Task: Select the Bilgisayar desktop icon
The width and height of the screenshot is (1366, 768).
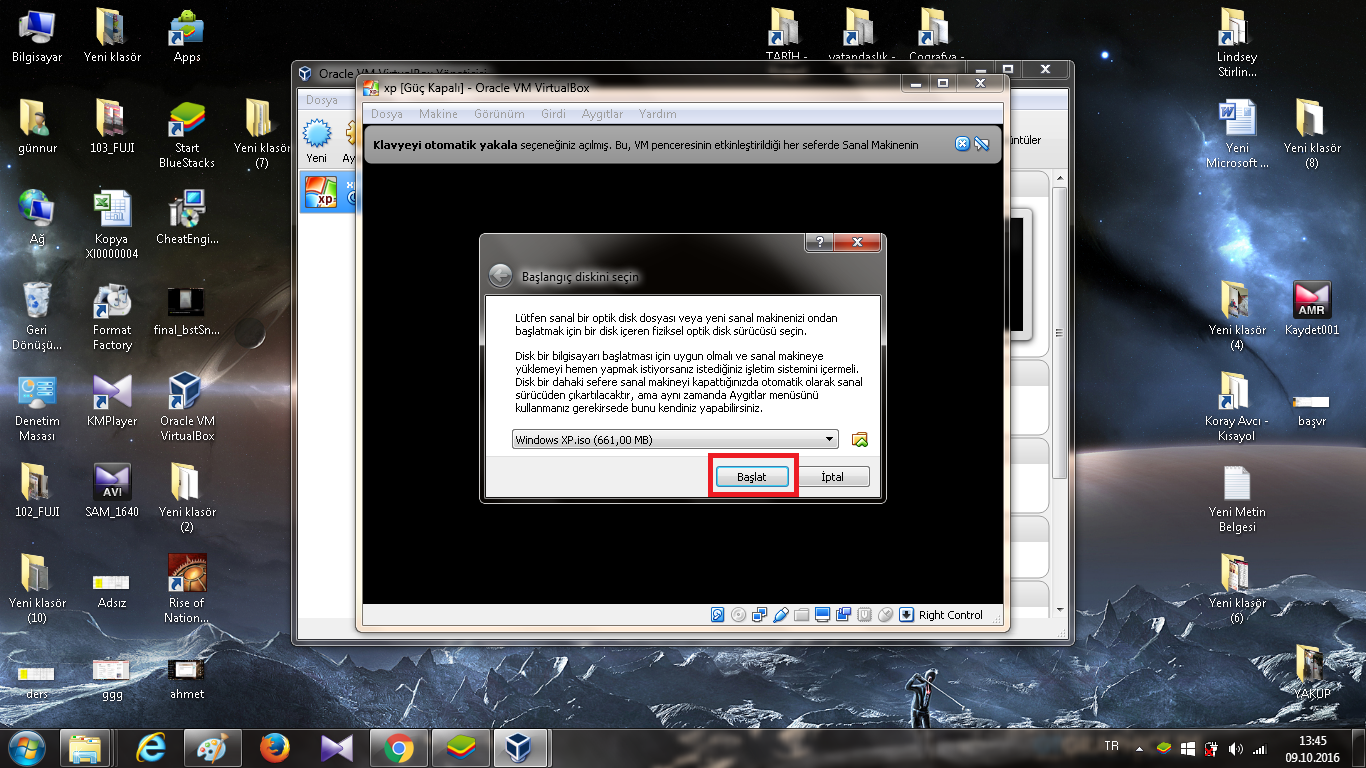Action: click(x=37, y=36)
